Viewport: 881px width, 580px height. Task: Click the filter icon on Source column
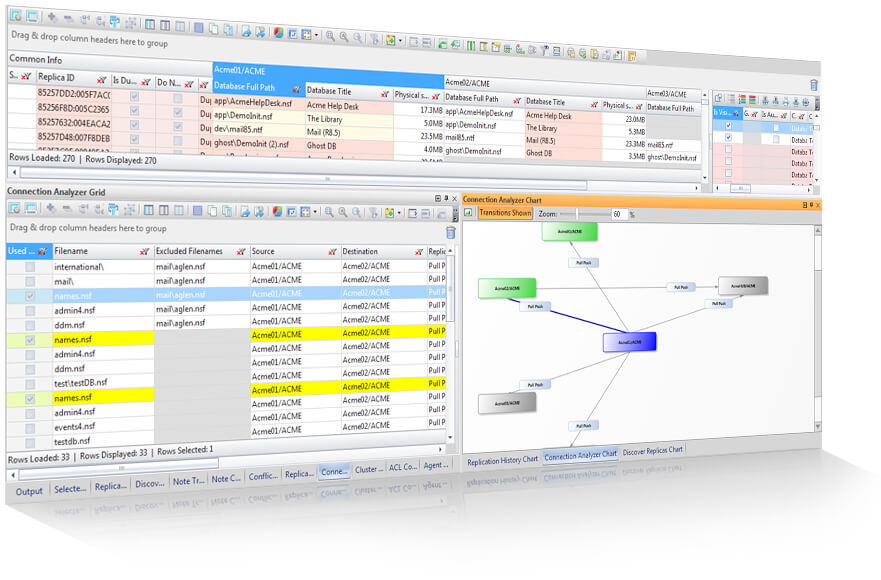tap(332, 252)
